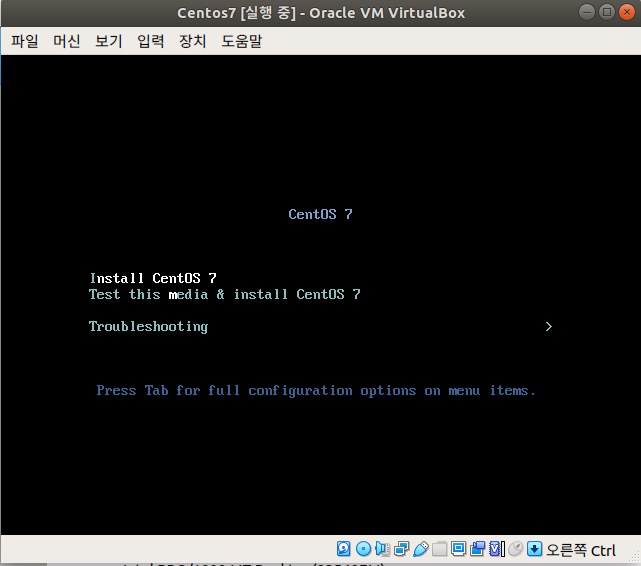Maximize the VirtualBox window
Screen dimensions: 641x566
[607, 12]
